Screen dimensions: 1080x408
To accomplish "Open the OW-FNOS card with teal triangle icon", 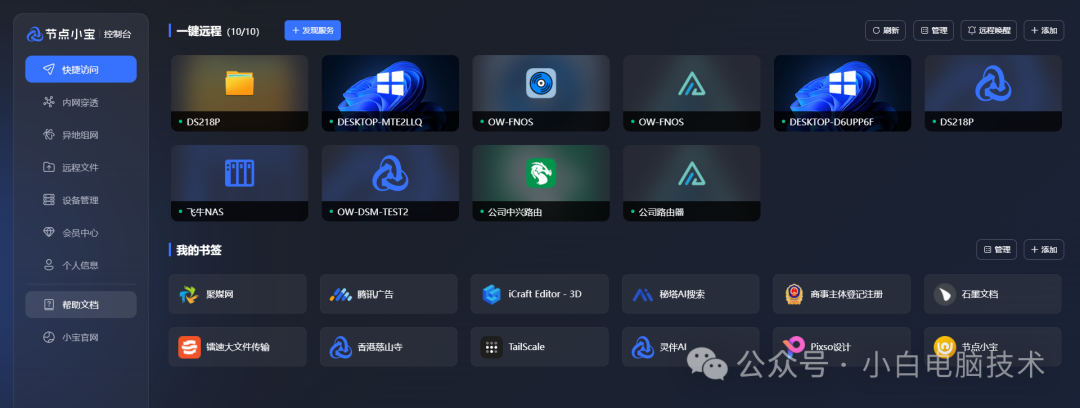I will 692,93.
